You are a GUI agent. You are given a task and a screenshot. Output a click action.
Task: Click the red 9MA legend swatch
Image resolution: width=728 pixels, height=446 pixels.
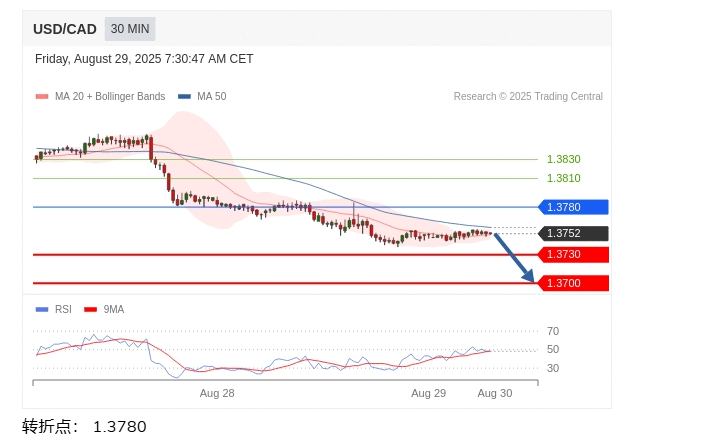90,310
